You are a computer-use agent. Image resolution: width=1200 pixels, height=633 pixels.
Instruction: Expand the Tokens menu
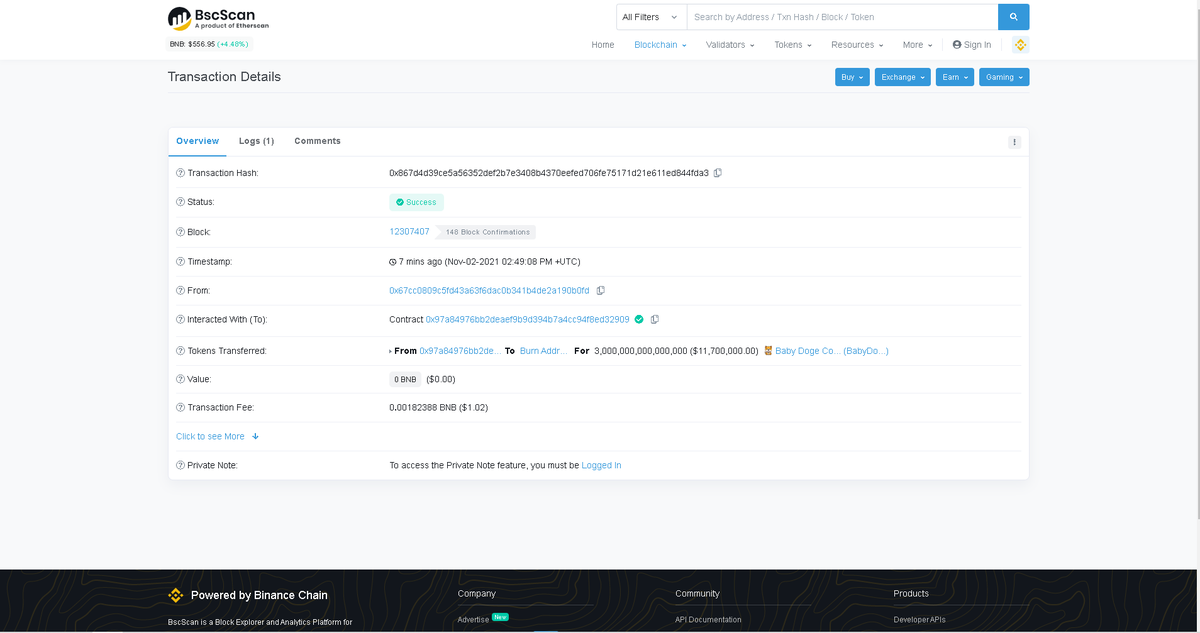[793, 45]
